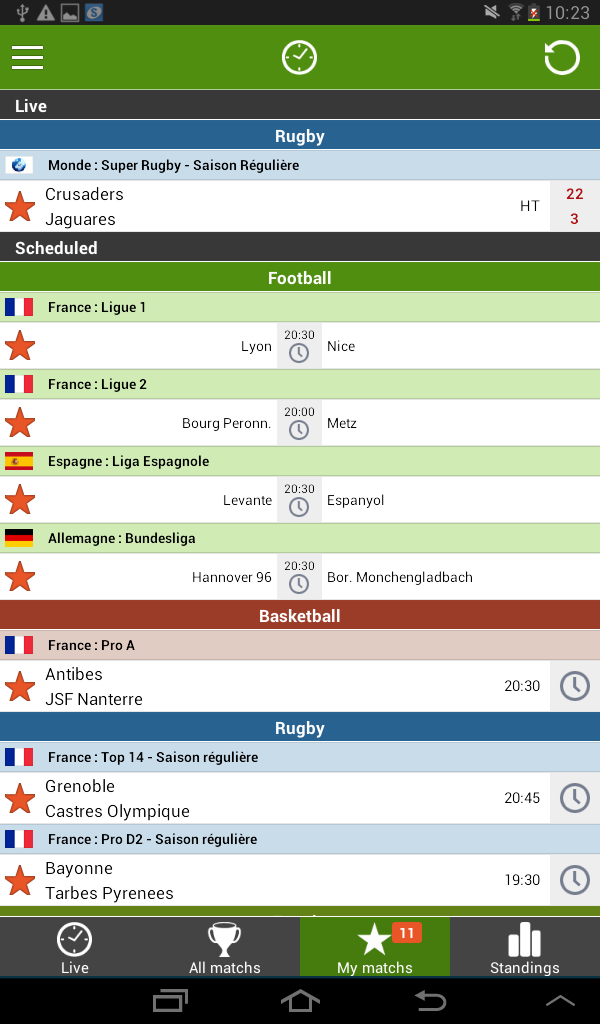
Task: Toggle star on Levante vs Espanyol
Action: 20,500
